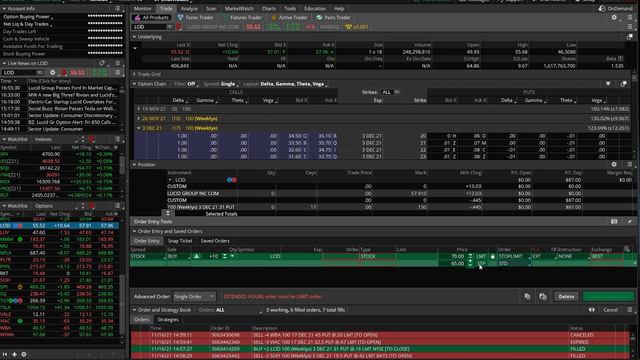The width and height of the screenshot is (640, 360).
Task: Select the LCID row in Options watchlist
Action: 60,225
